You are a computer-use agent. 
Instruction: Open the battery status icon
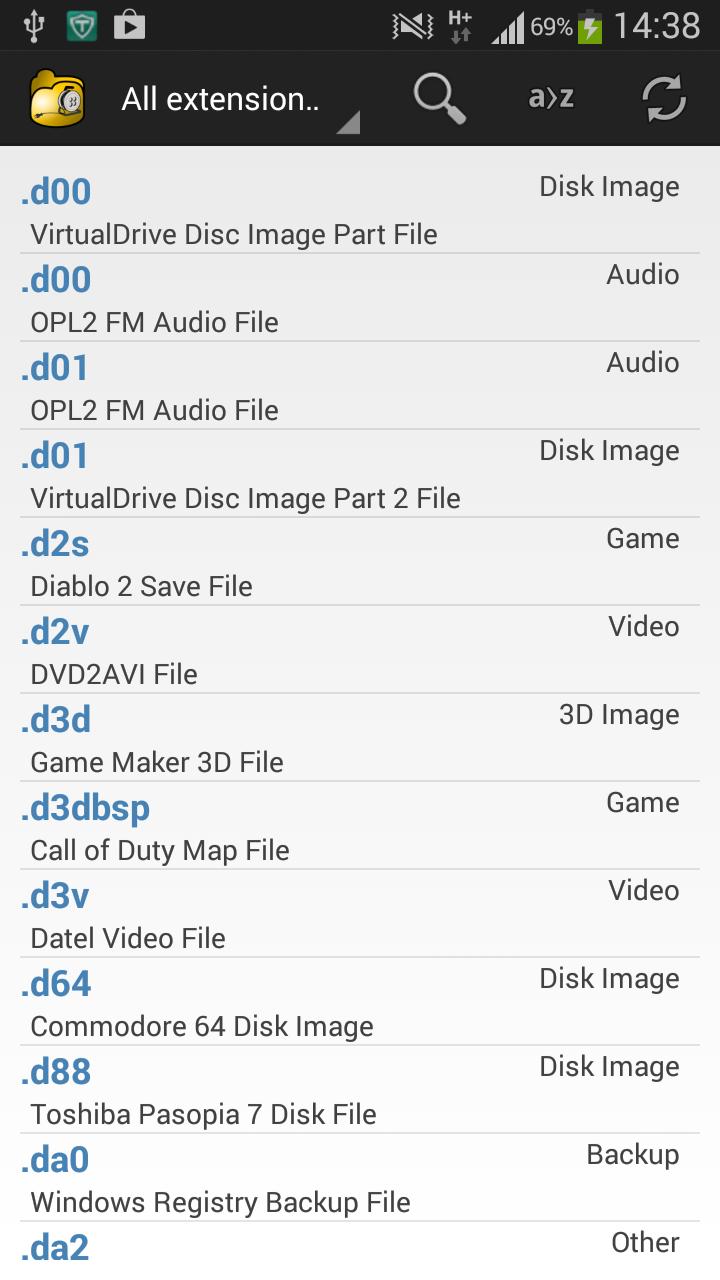pyautogui.click(x=590, y=26)
